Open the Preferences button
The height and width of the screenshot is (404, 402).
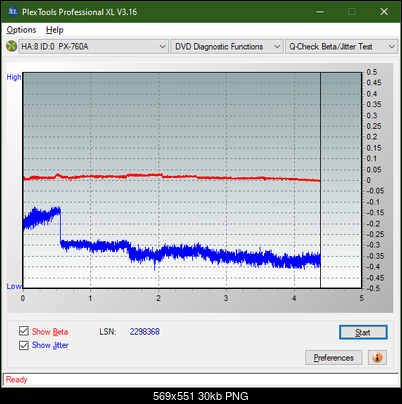pyautogui.click(x=334, y=358)
